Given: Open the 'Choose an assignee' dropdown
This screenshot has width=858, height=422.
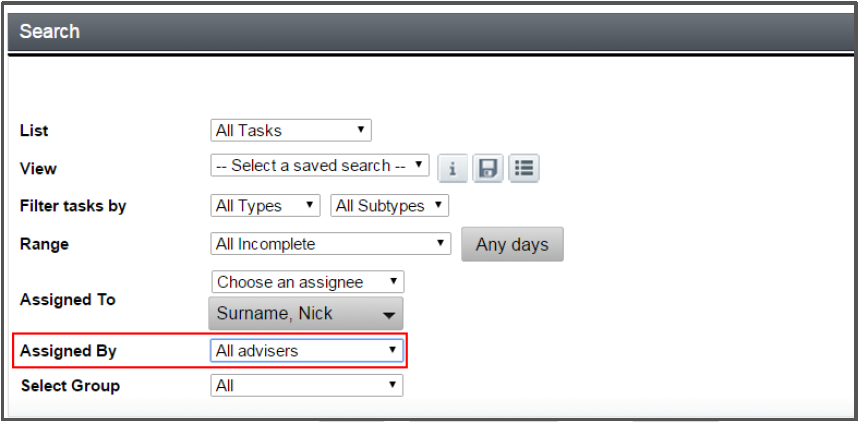Looking at the screenshot, I should click(307, 282).
